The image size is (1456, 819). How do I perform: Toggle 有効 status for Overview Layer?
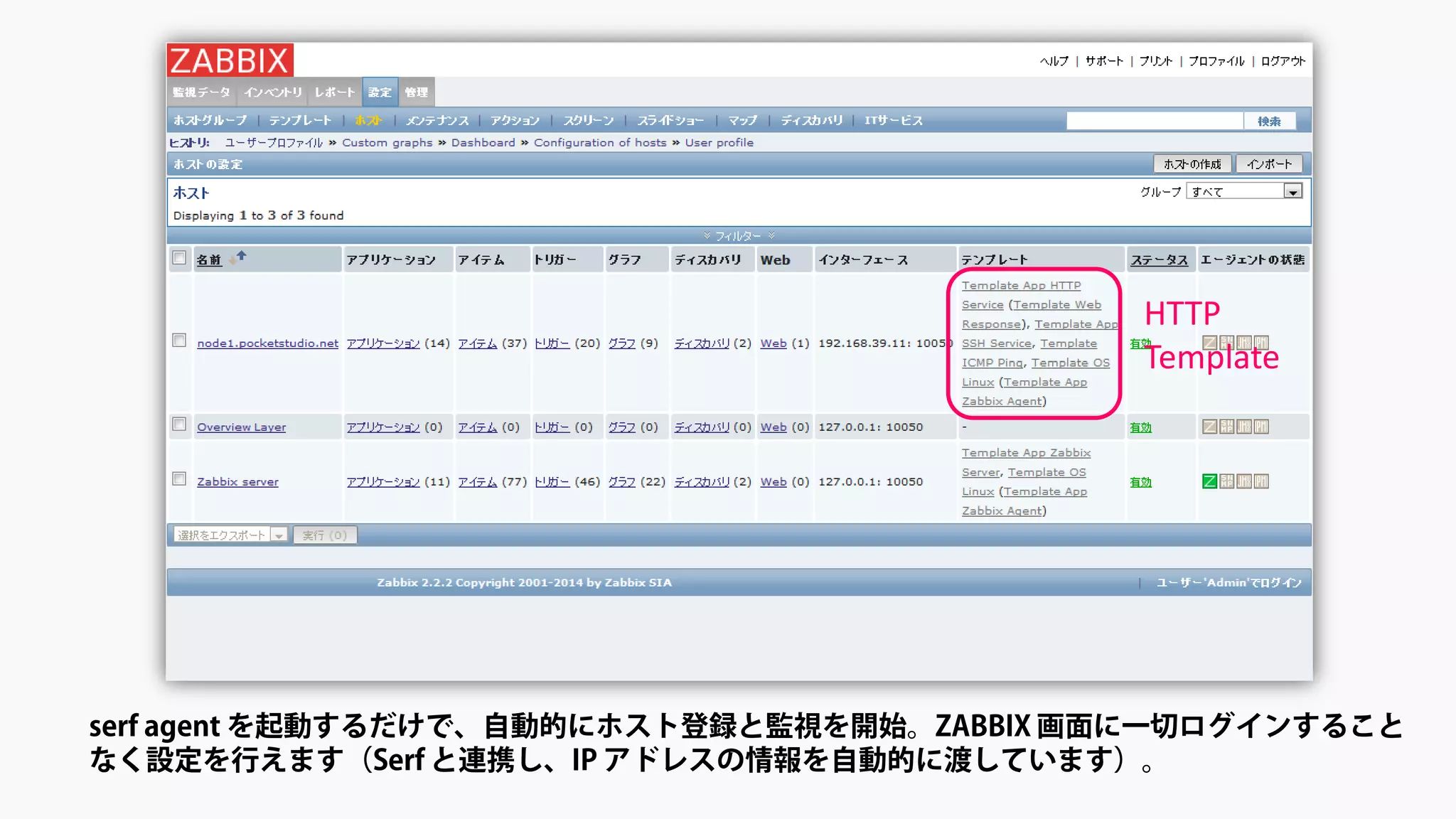1140,427
